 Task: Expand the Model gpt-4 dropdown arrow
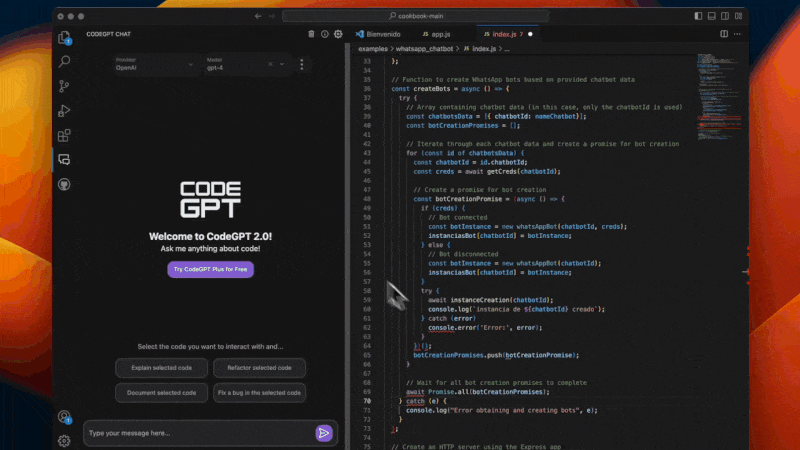[282, 64]
